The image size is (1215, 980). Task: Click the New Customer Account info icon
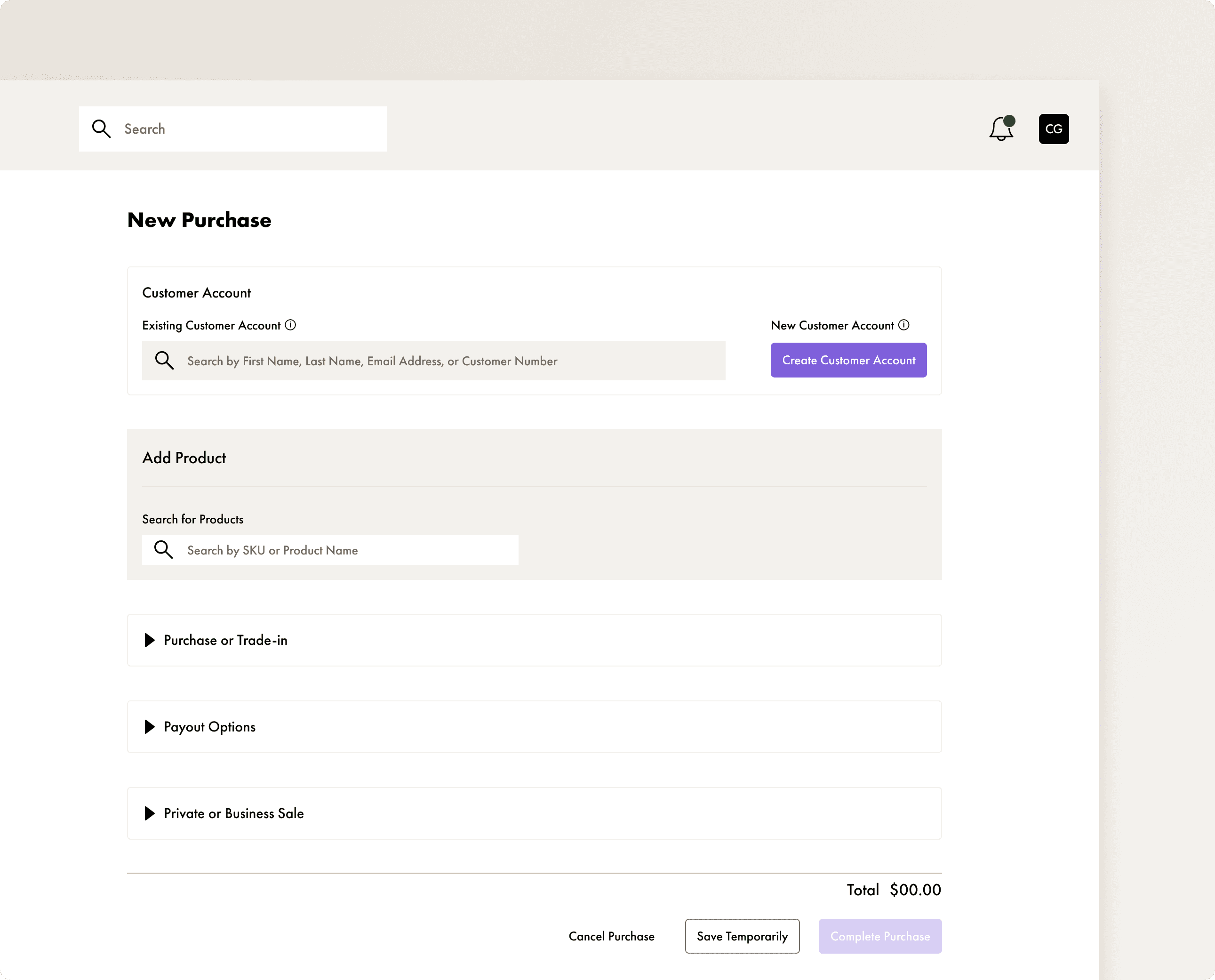(x=903, y=325)
